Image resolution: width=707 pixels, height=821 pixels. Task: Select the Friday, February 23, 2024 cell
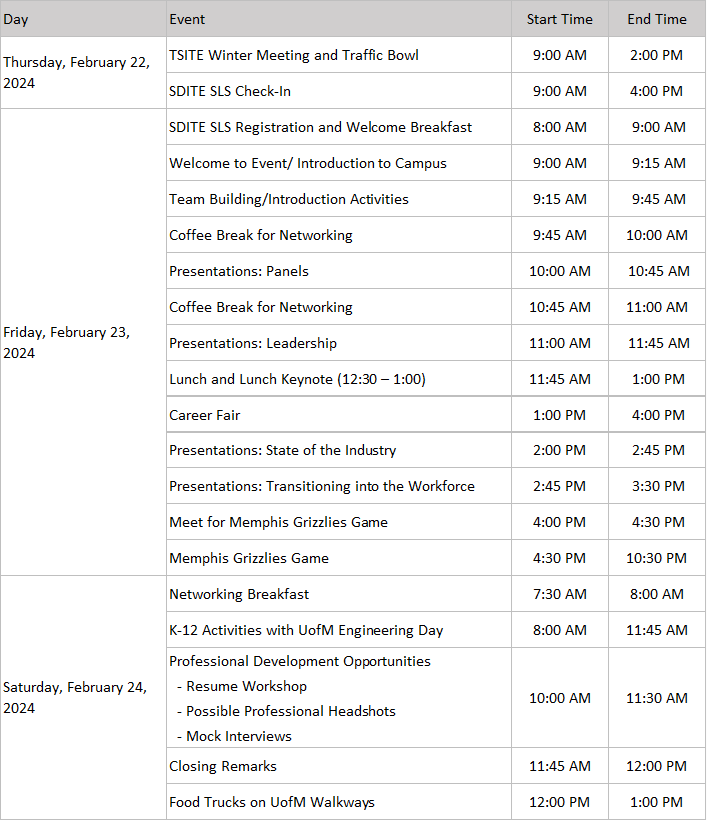(x=67, y=342)
